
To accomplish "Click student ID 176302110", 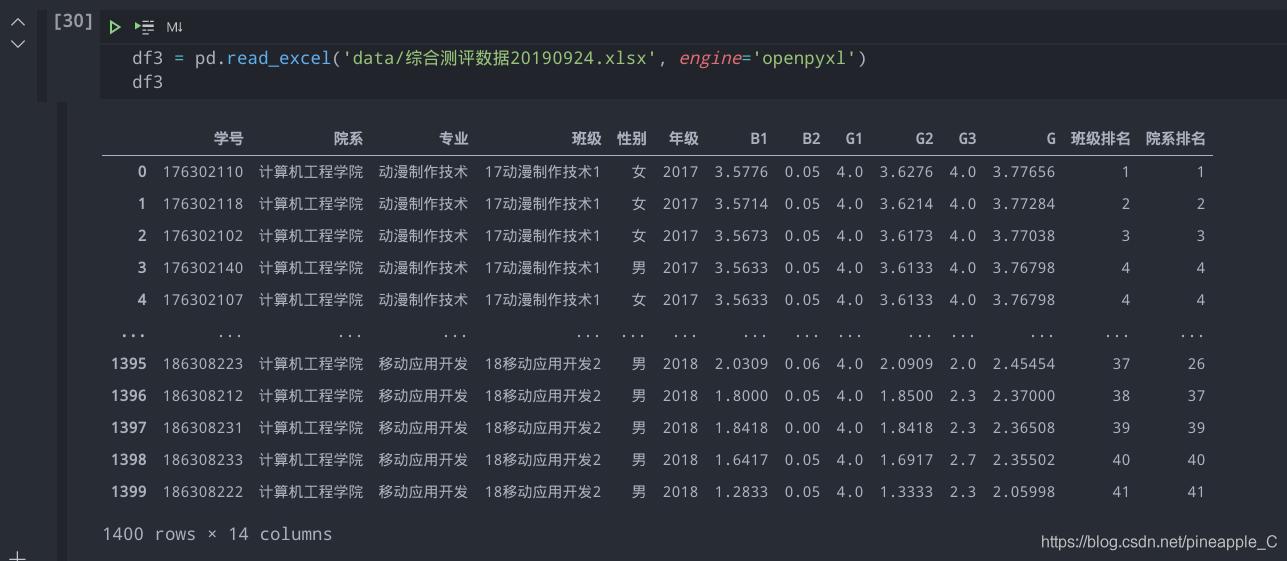I will 203,172.
